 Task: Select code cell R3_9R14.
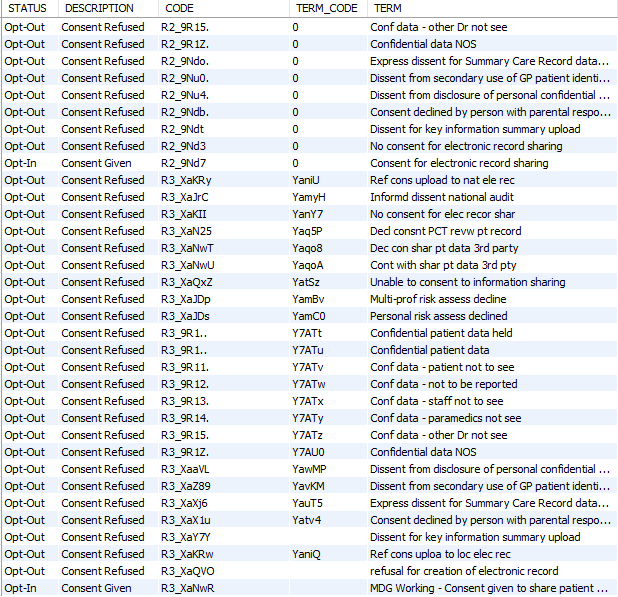[x=185, y=417]
